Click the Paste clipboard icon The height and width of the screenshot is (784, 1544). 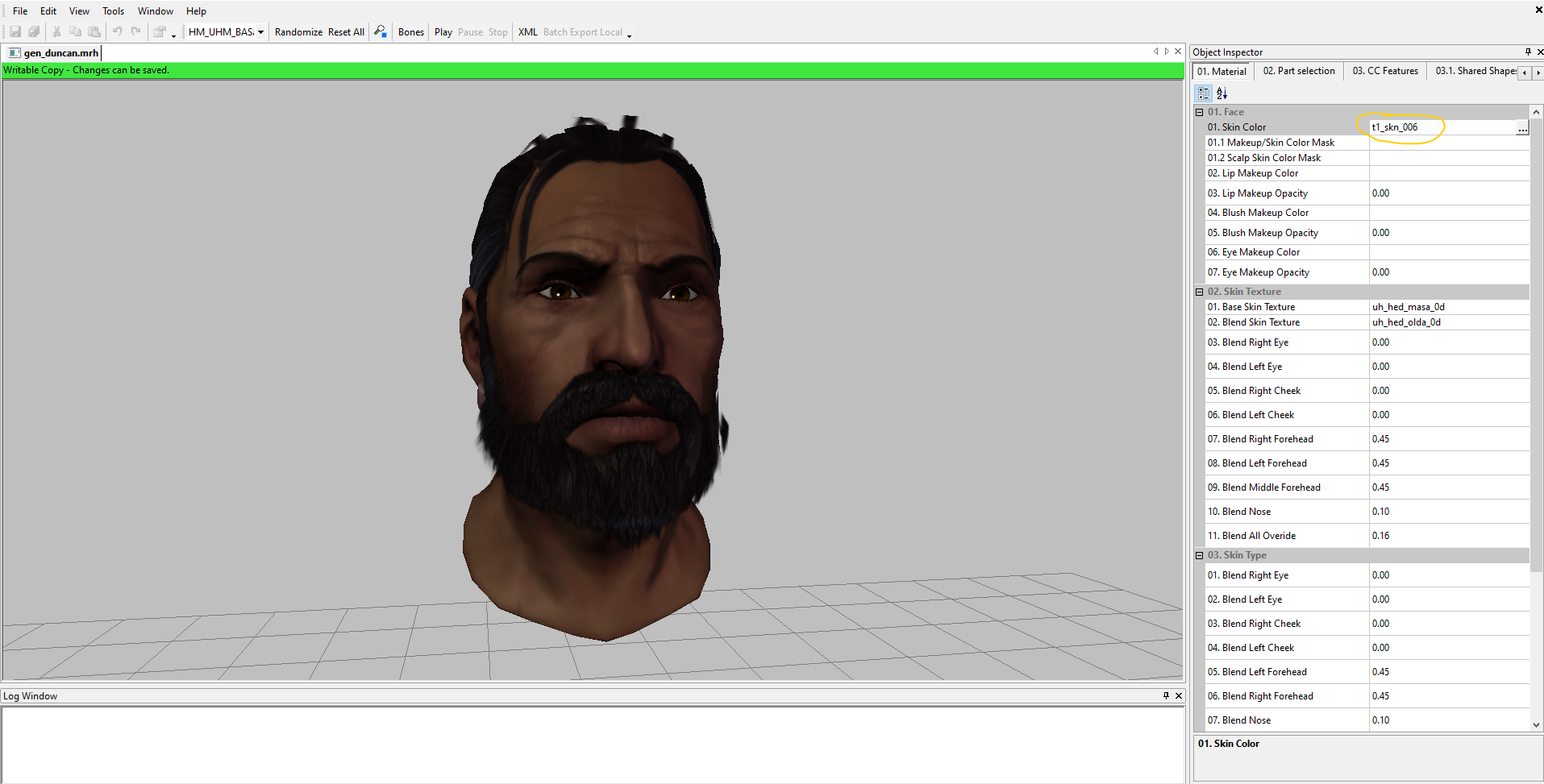click(94, 32)
